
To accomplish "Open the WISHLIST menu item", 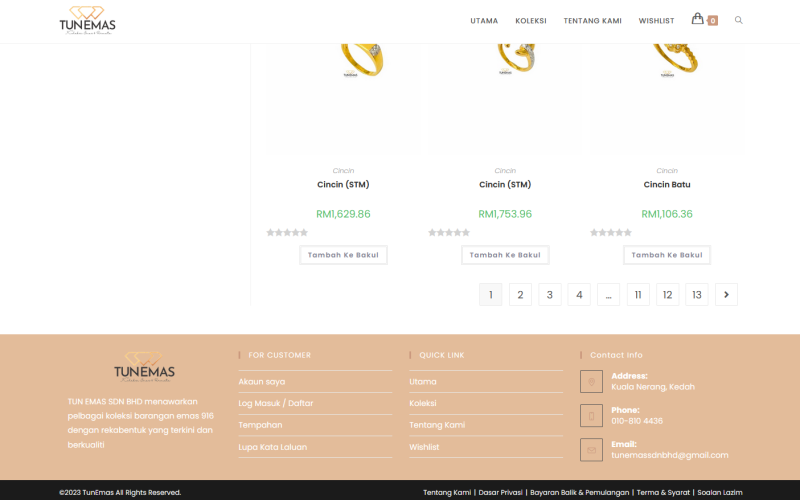I will (x=656, y=21).
